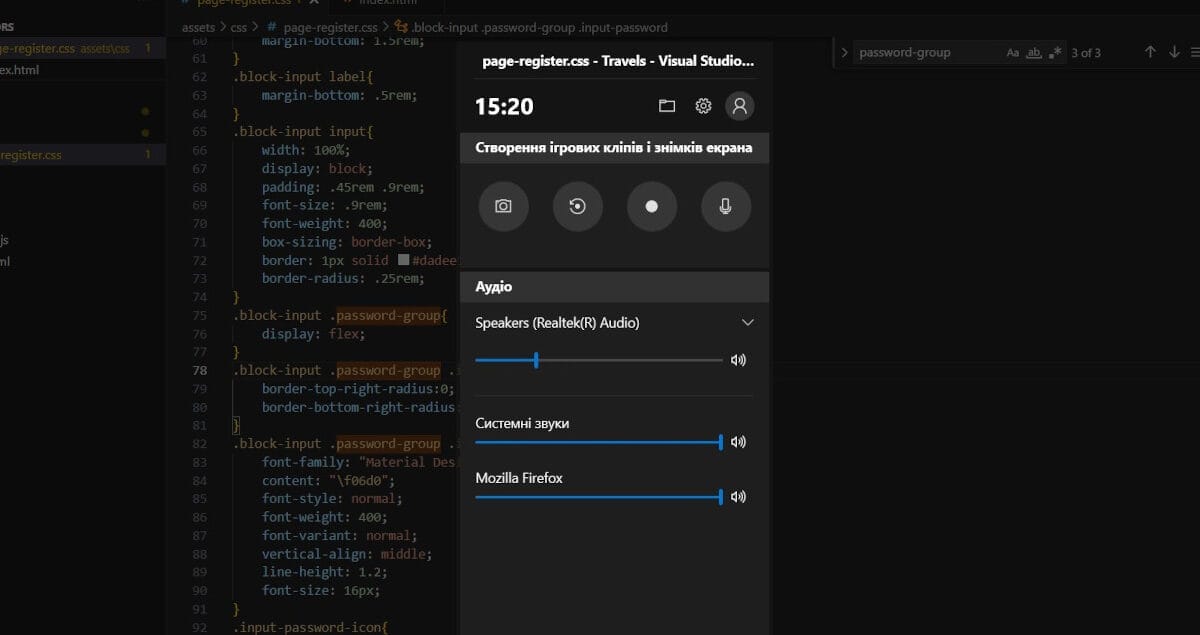Expand the replace field chevron in find widget
1200x635 pixels.
[x=845, y=52]
